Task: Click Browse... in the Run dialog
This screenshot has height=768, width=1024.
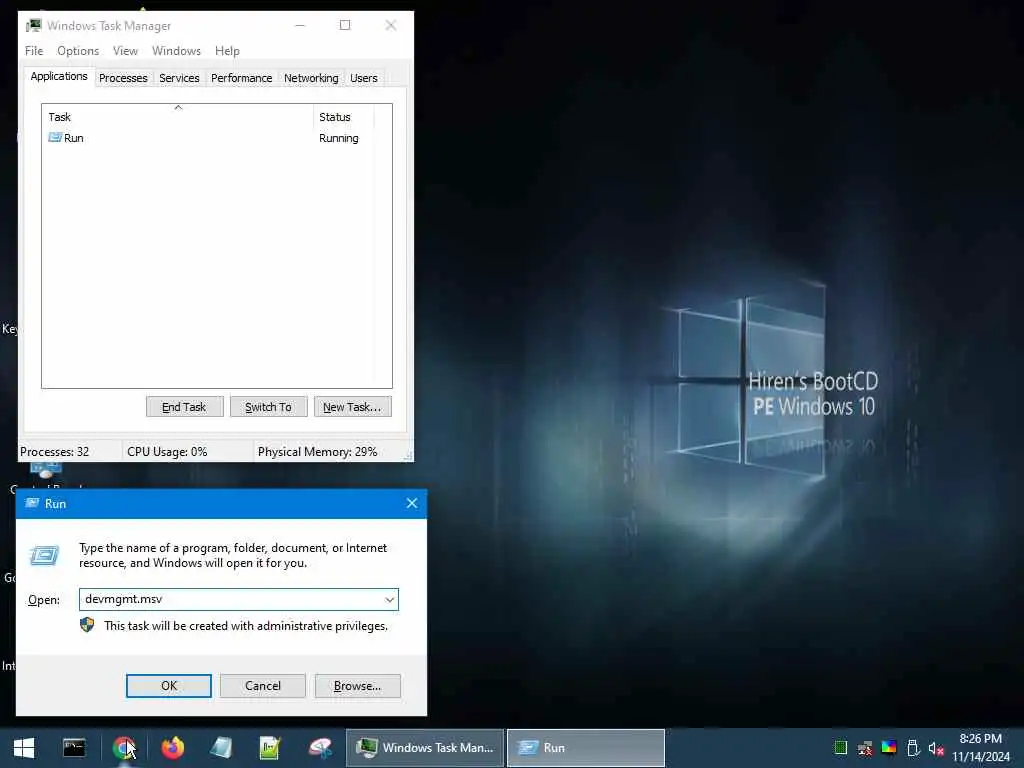Action: tap(357, 686)
